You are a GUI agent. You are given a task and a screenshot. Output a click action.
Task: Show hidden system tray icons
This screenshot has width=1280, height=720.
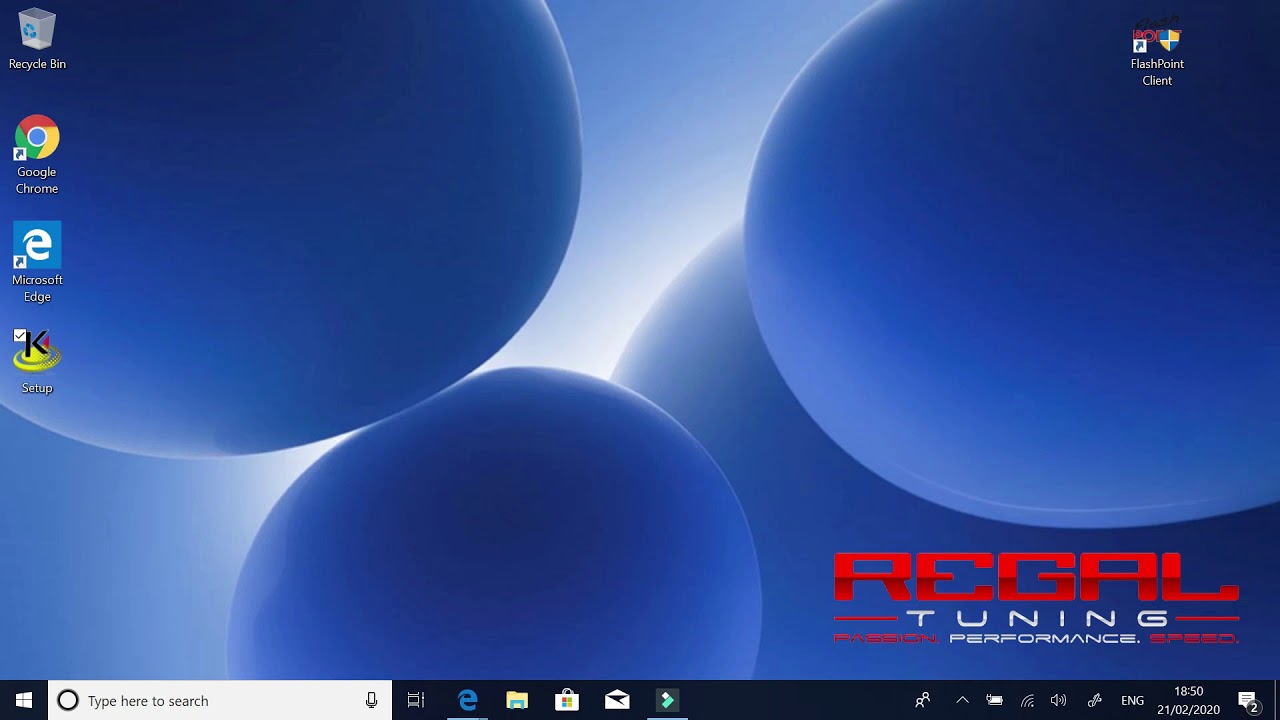tap(962, 701)
